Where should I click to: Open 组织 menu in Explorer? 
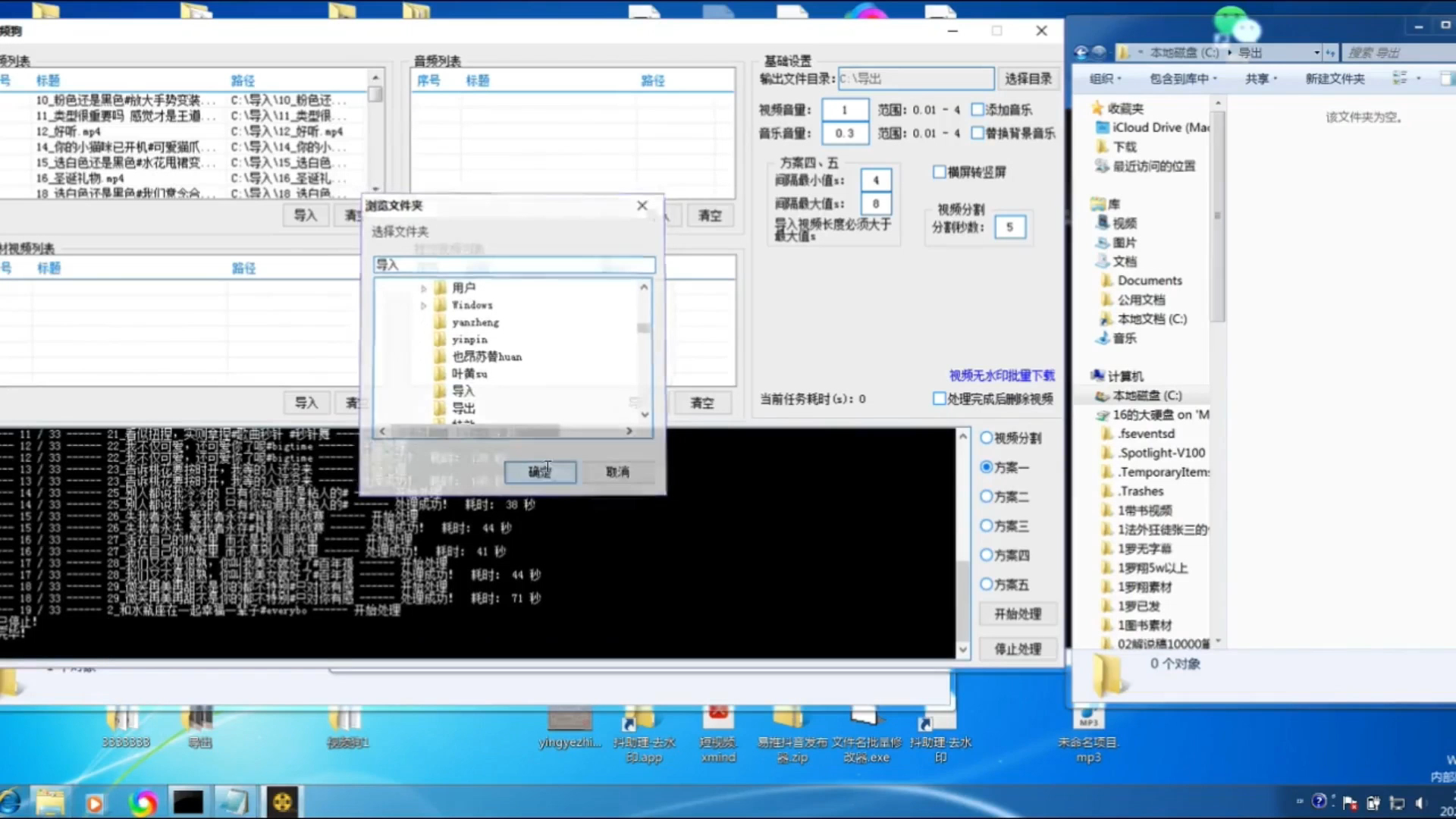[x=1105, y=78]
